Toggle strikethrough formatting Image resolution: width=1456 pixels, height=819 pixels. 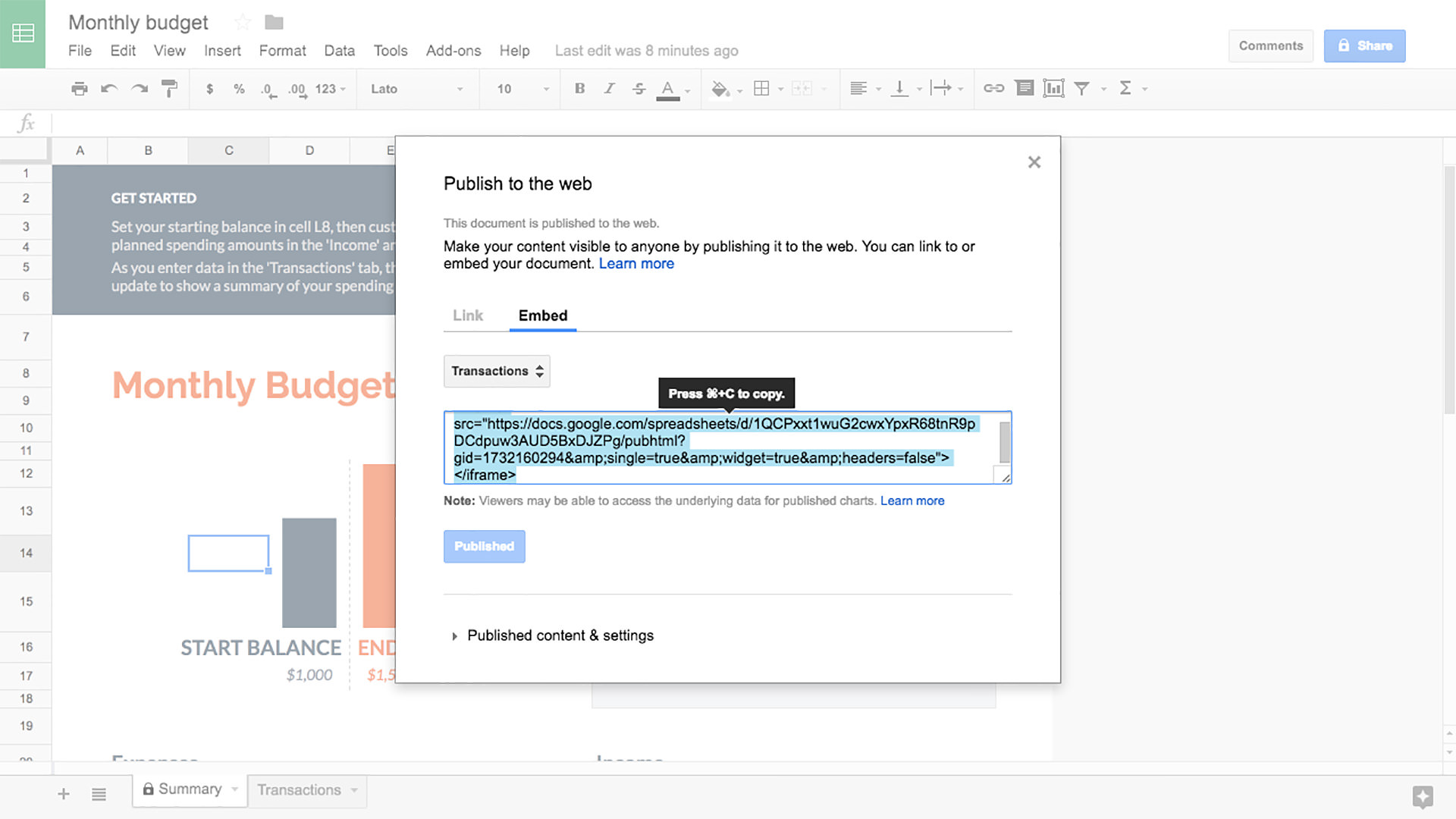point(639,89)
